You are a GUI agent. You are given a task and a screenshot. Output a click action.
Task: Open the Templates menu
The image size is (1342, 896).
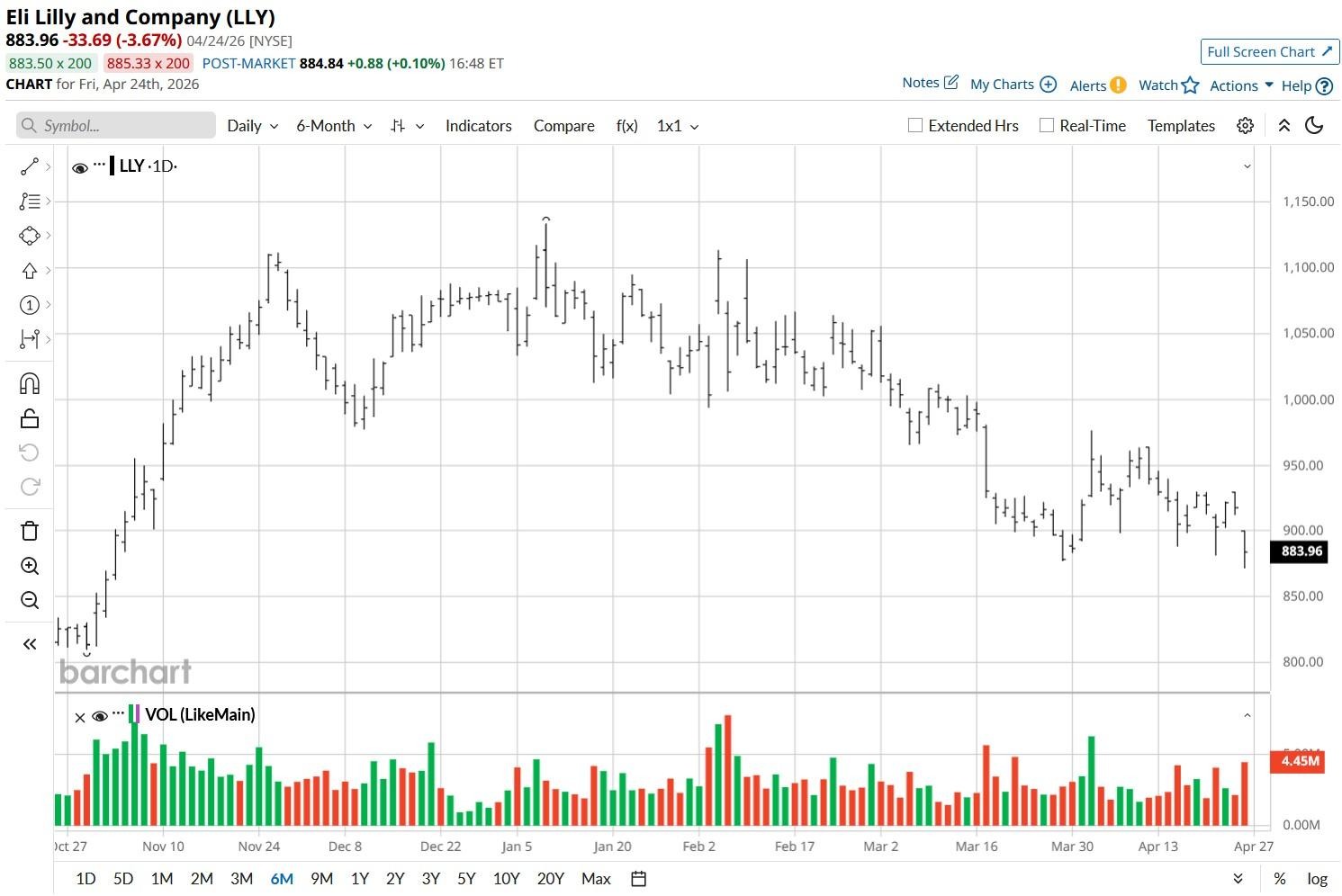(1181, 126)
